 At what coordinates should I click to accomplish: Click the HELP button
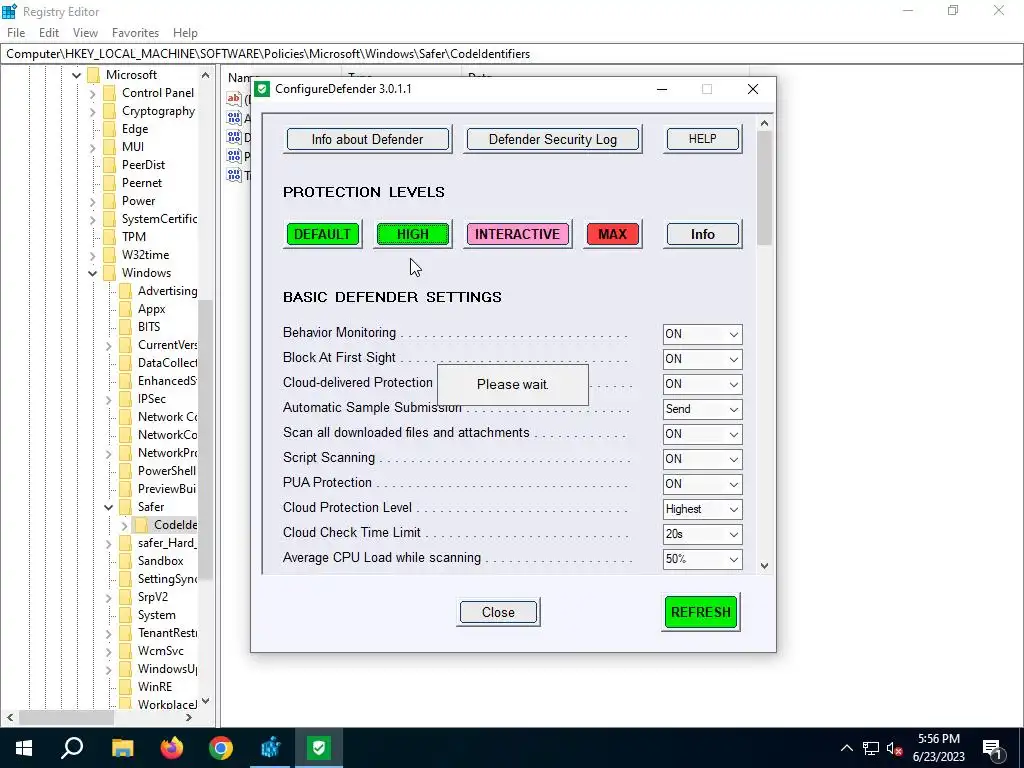(703, 139)
